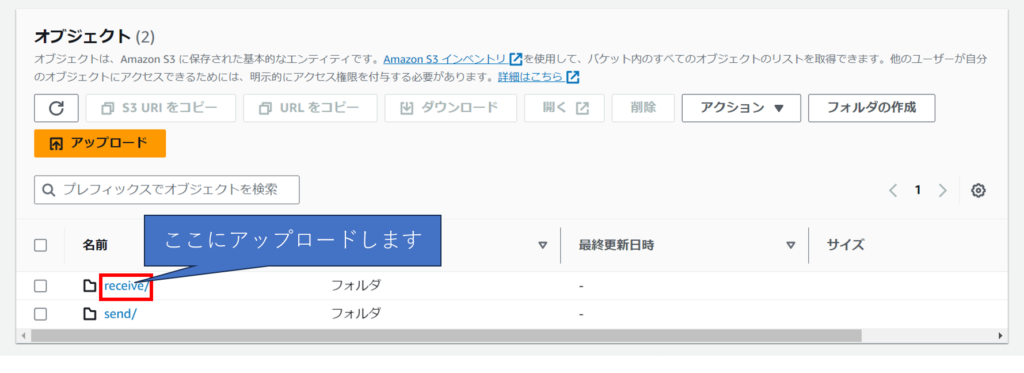The width and height of the screenshot is (1024, 373).
Task: Click the send folder icon
Action: 89,314
